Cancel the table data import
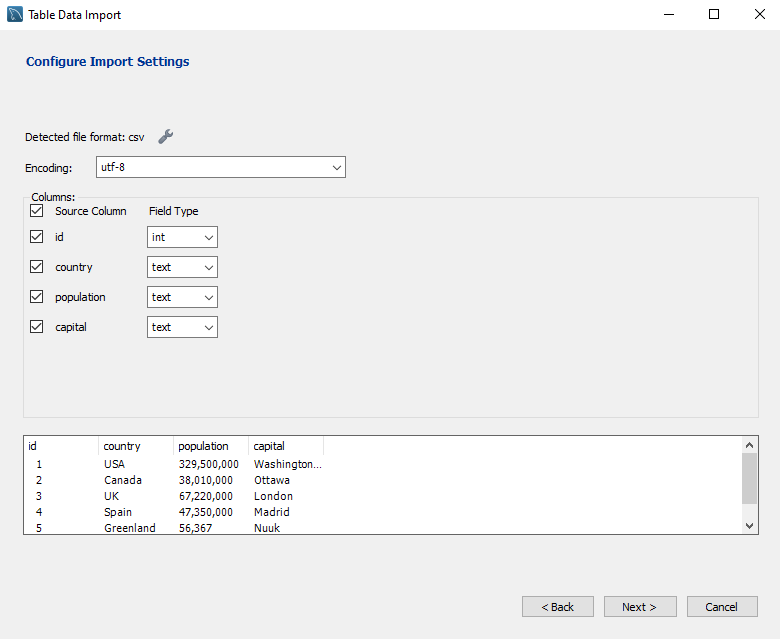This screenshot has width=780, height=639. [722, 607]
